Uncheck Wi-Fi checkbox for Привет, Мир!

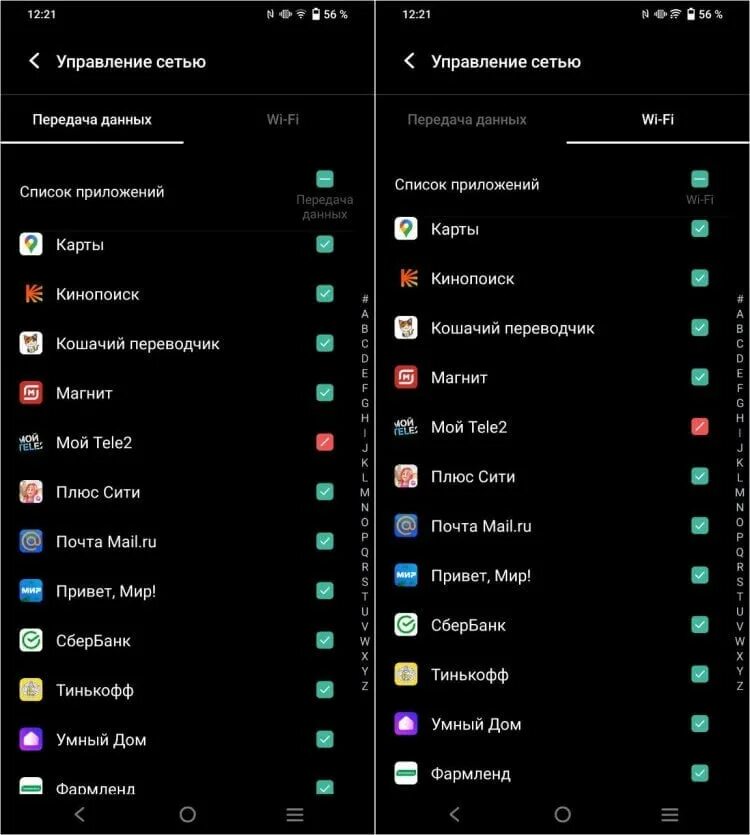[699, 576]
